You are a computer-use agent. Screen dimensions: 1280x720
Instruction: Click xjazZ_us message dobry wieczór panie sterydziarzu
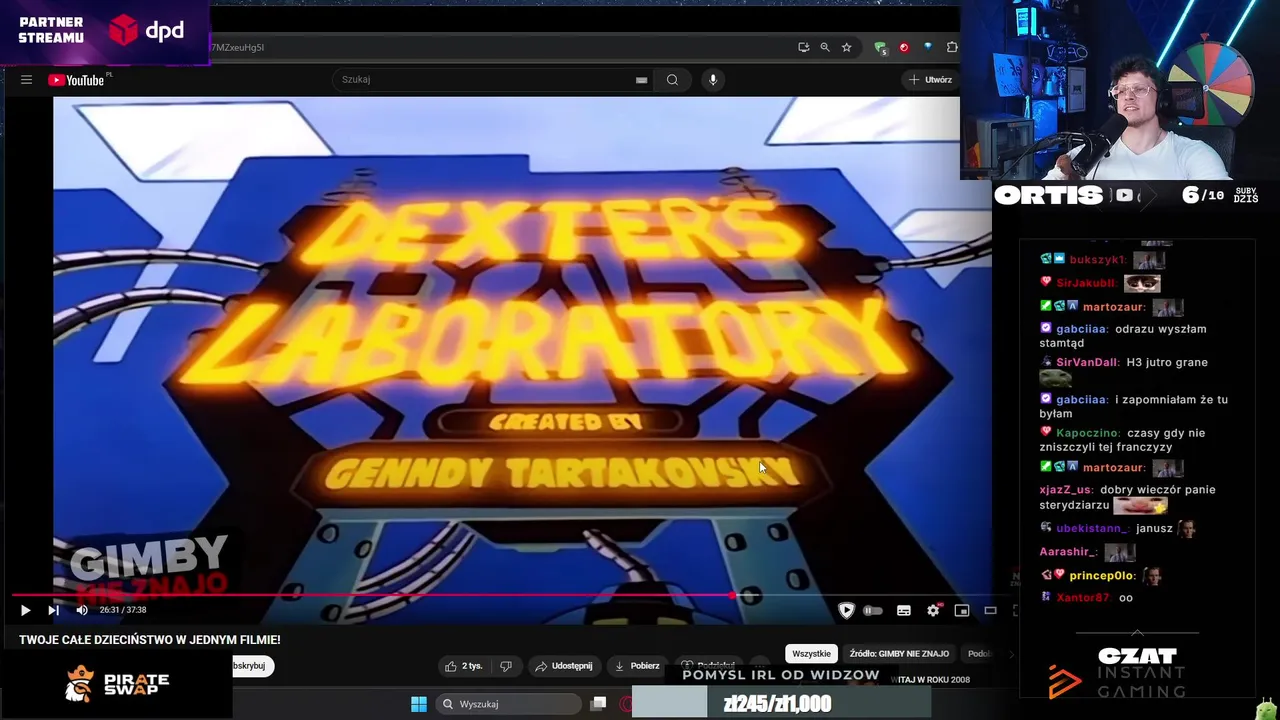1127,497
